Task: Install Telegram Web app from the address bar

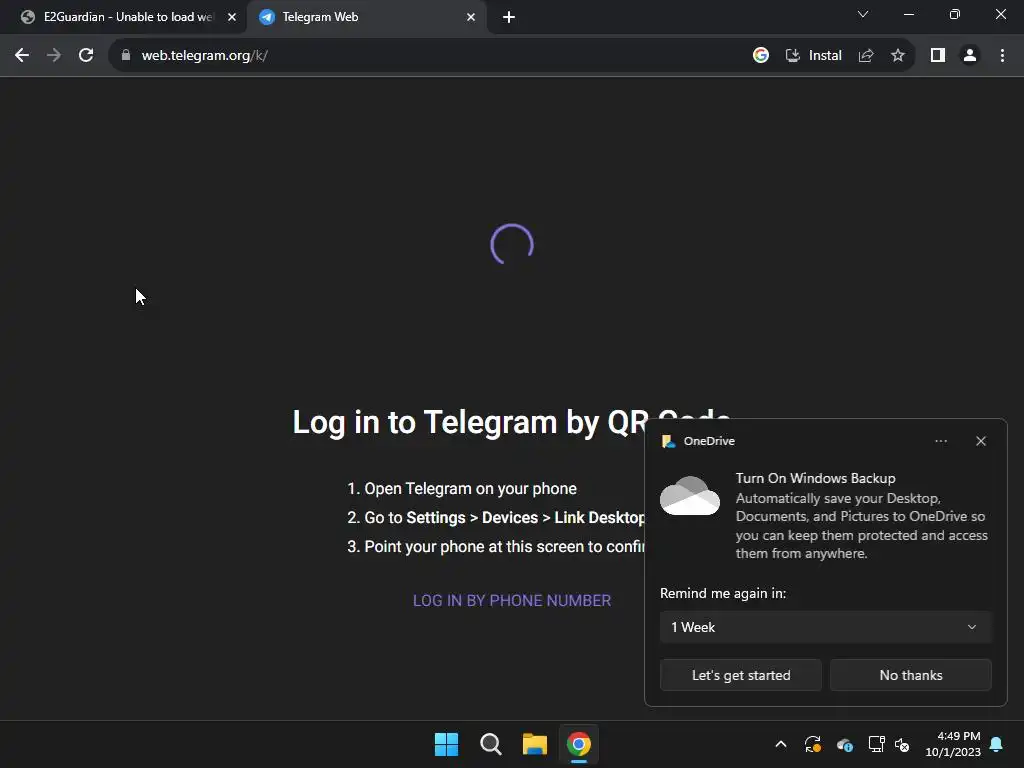Action: tap(814, 56)
